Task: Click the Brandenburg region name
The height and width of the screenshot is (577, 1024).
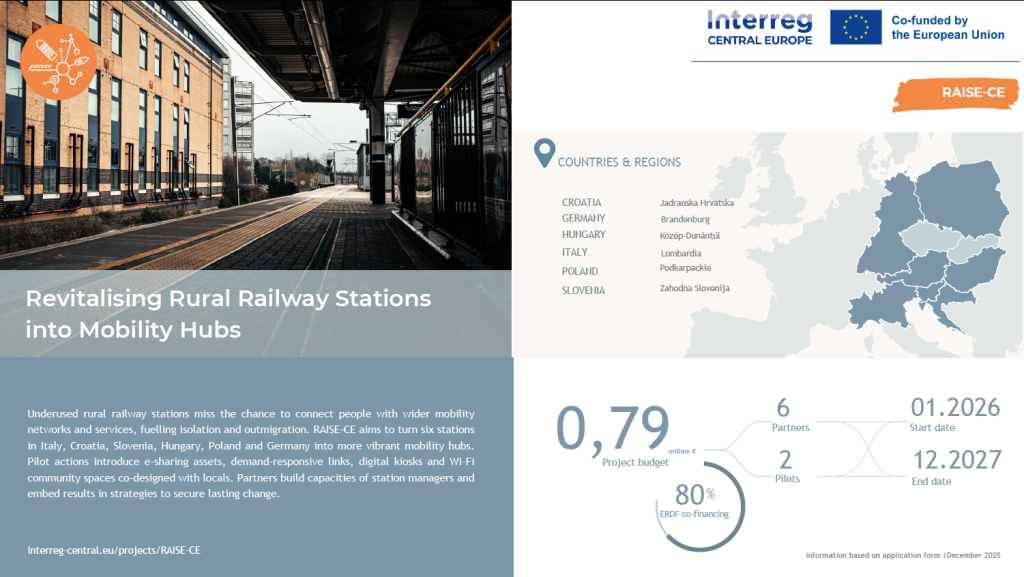Action: click(x=685, y=219)
